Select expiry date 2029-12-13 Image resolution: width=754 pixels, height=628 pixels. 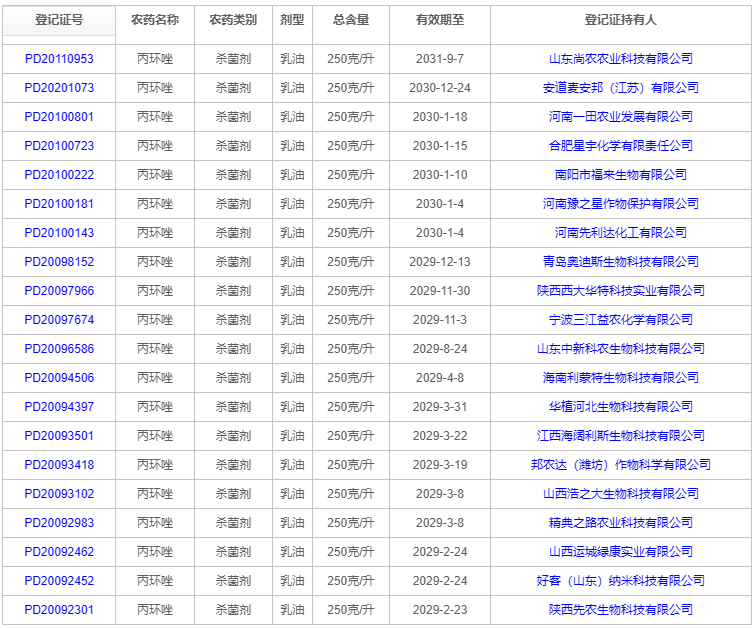[440, 262]
